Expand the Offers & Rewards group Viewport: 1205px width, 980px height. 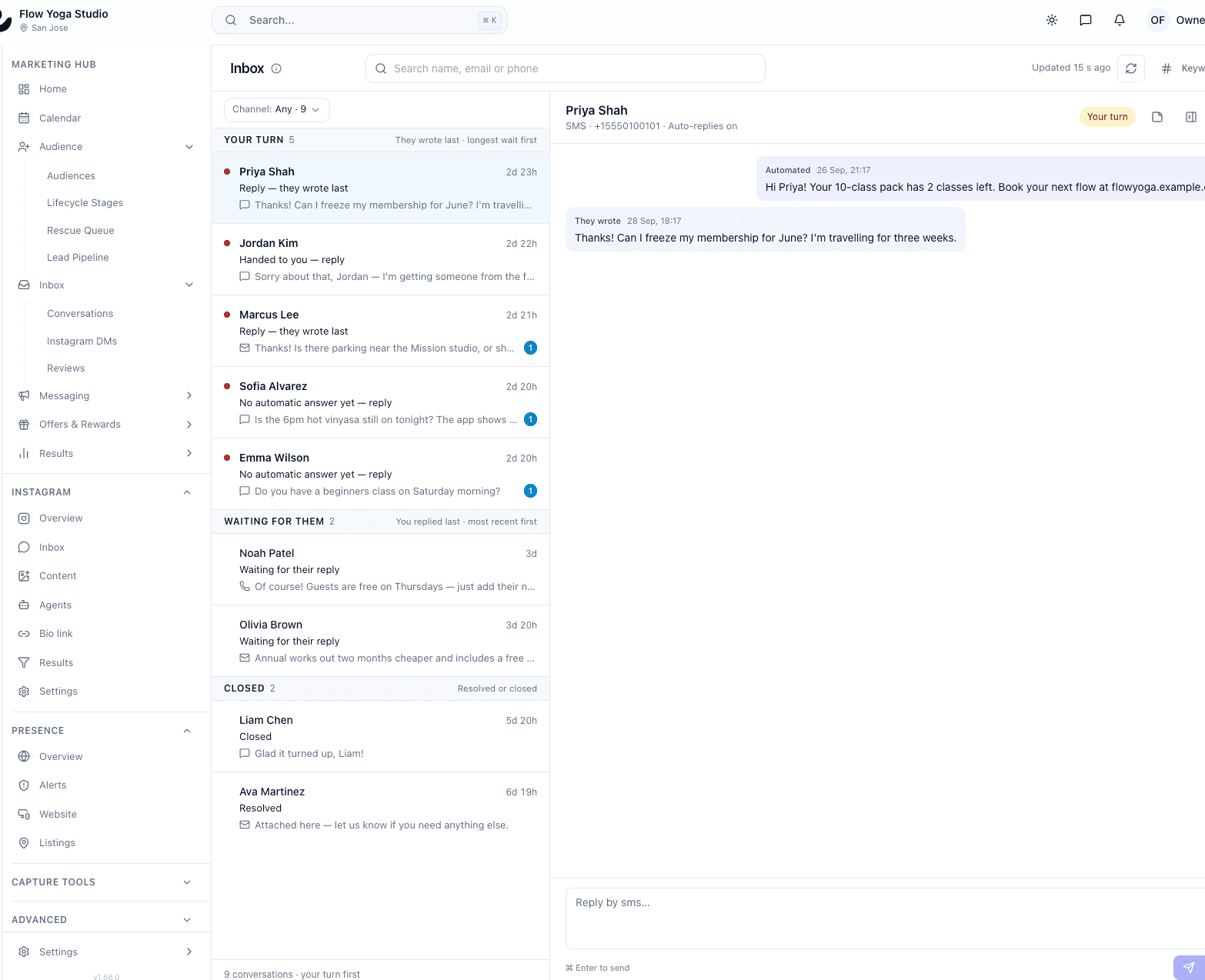(x=189, y=425)
